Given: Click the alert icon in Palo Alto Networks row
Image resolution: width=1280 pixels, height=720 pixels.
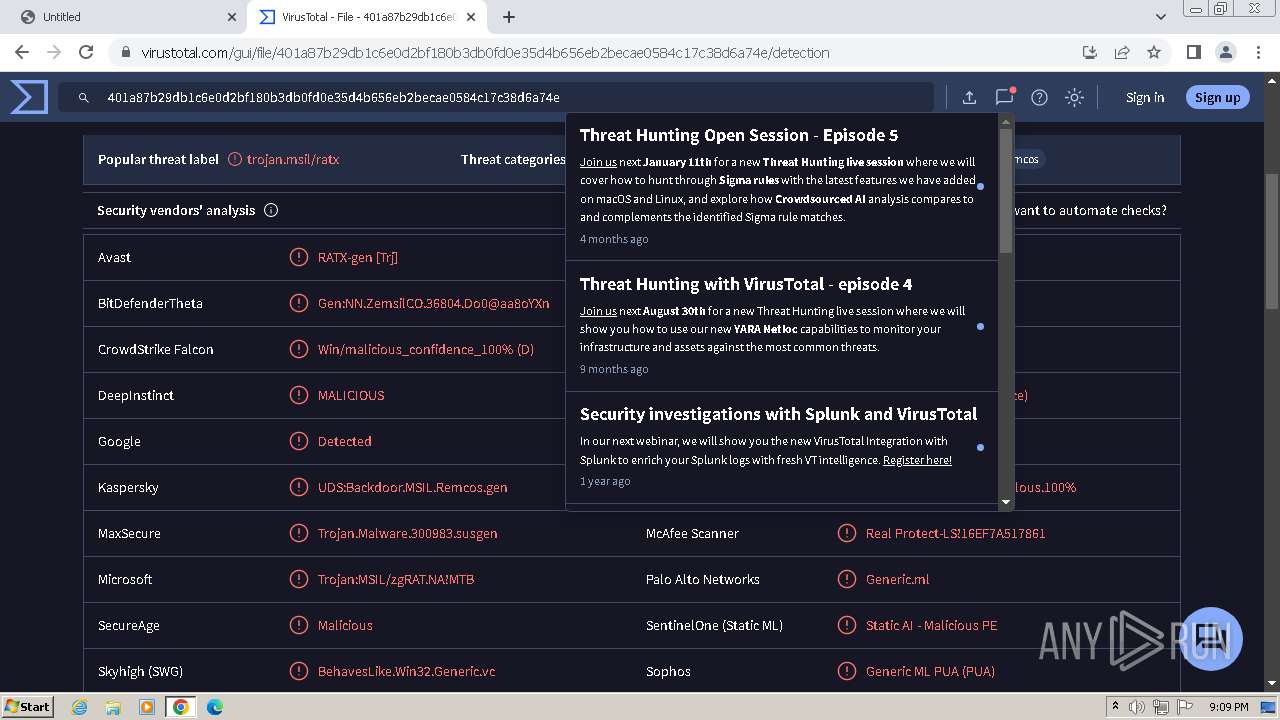Looking at the screenshot, I should click(x=846, y=579).
